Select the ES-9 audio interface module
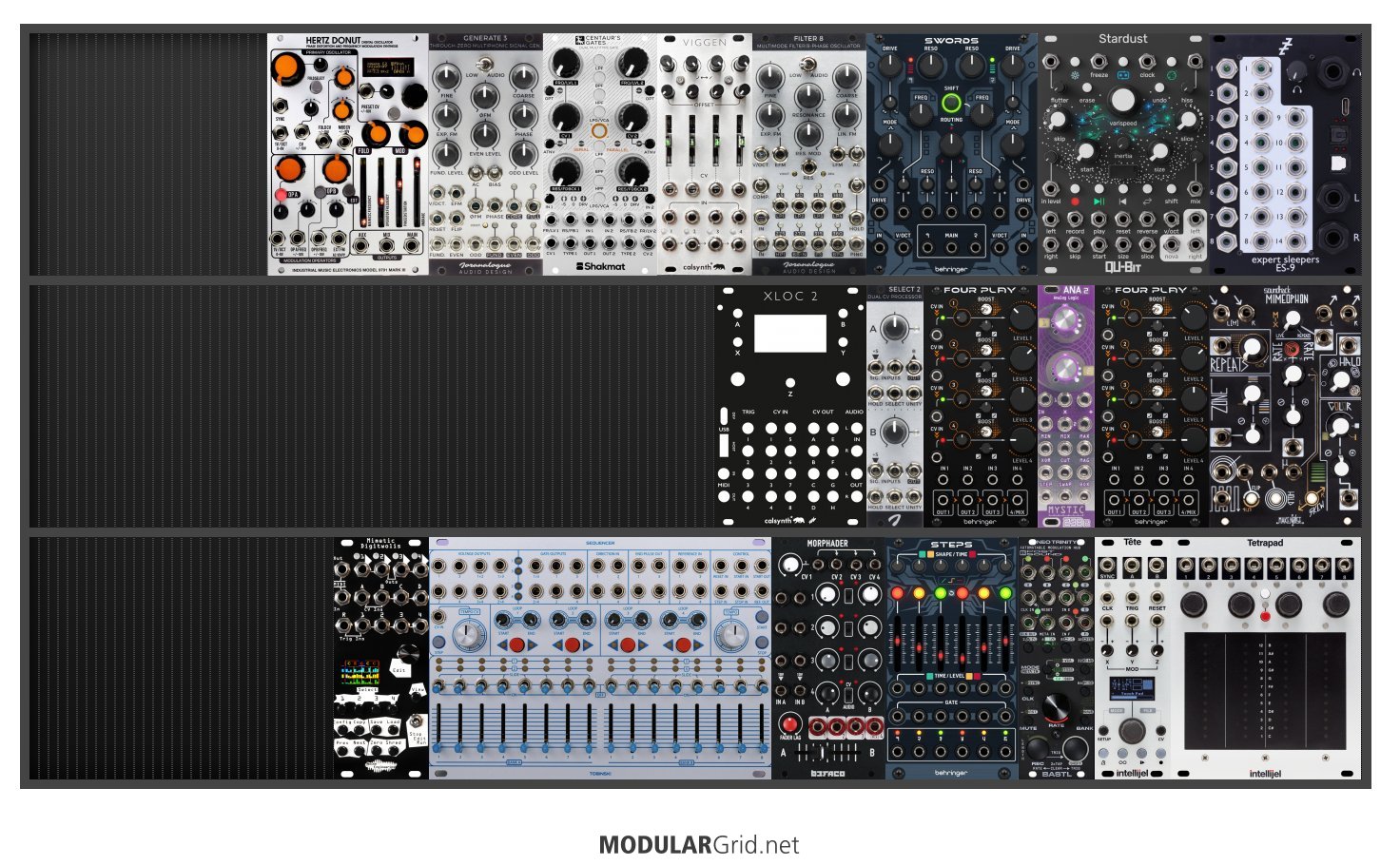Viewport: 1400px width, 865px height. click(x=1285, y=155)
